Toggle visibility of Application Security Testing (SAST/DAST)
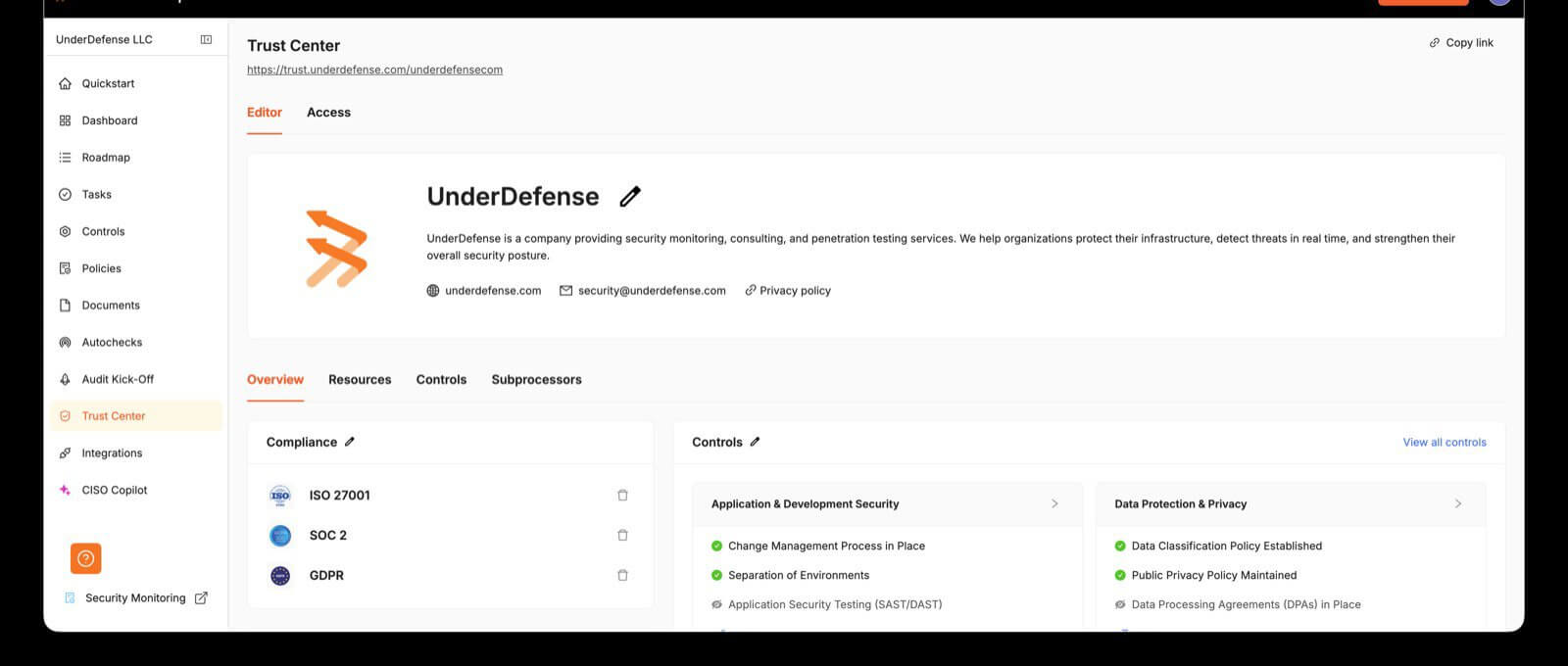 (x=716, y=604)
